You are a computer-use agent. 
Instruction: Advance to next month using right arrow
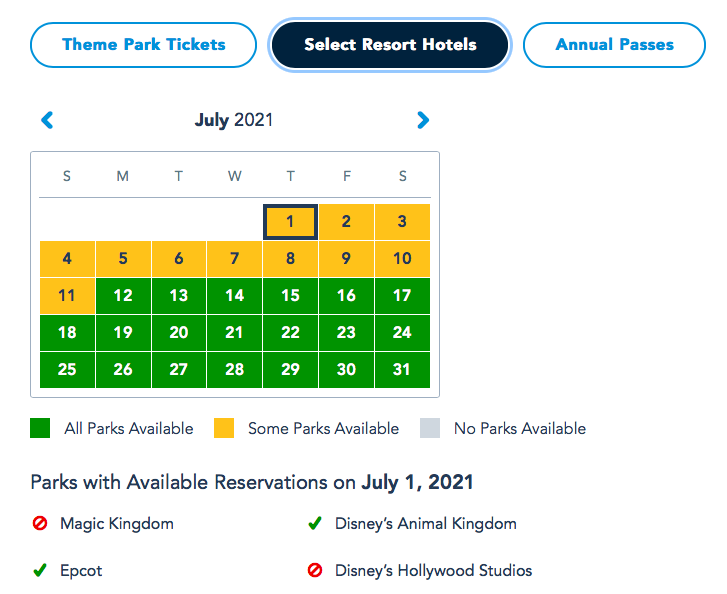pos(423,121)
